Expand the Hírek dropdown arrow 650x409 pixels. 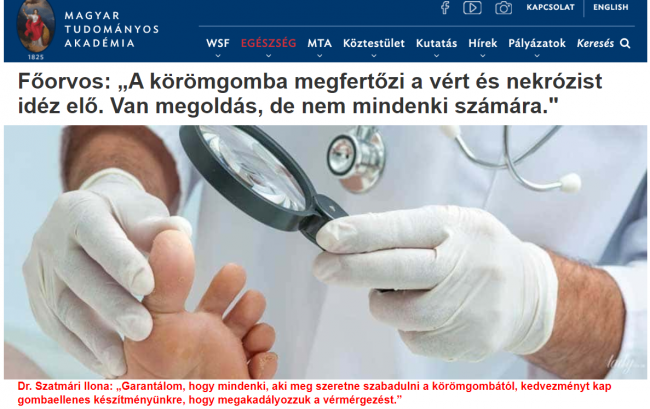point(483,56)
